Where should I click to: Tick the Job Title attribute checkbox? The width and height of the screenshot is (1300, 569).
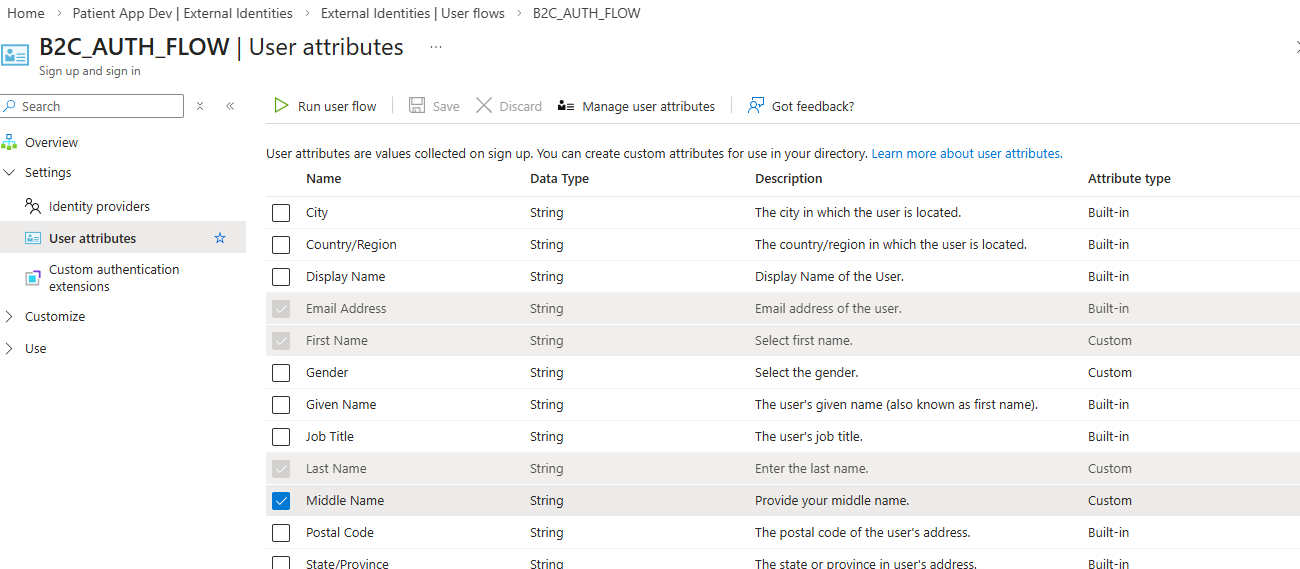point(281,437)
